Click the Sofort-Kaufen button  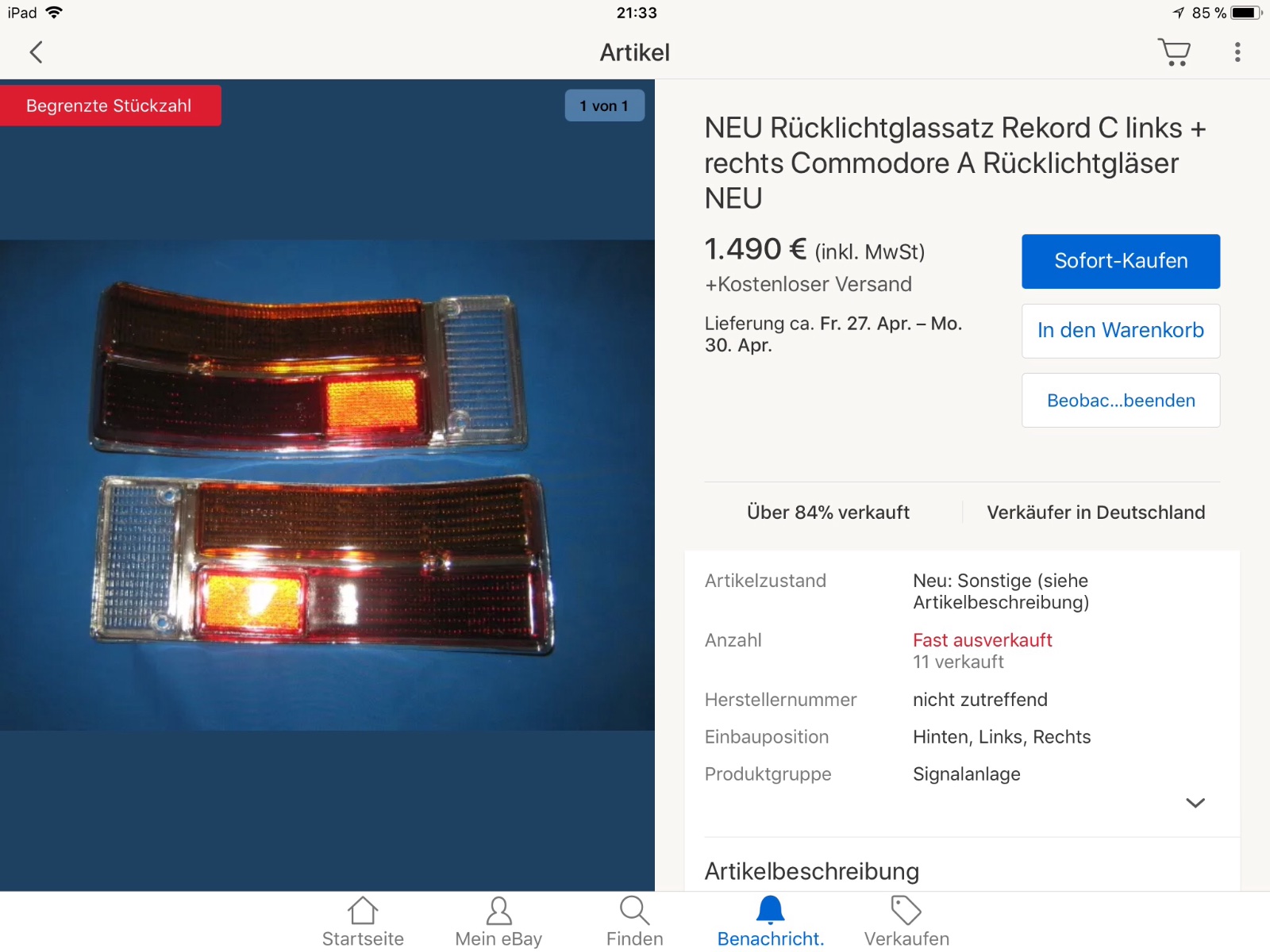[x=1121, y=261]
